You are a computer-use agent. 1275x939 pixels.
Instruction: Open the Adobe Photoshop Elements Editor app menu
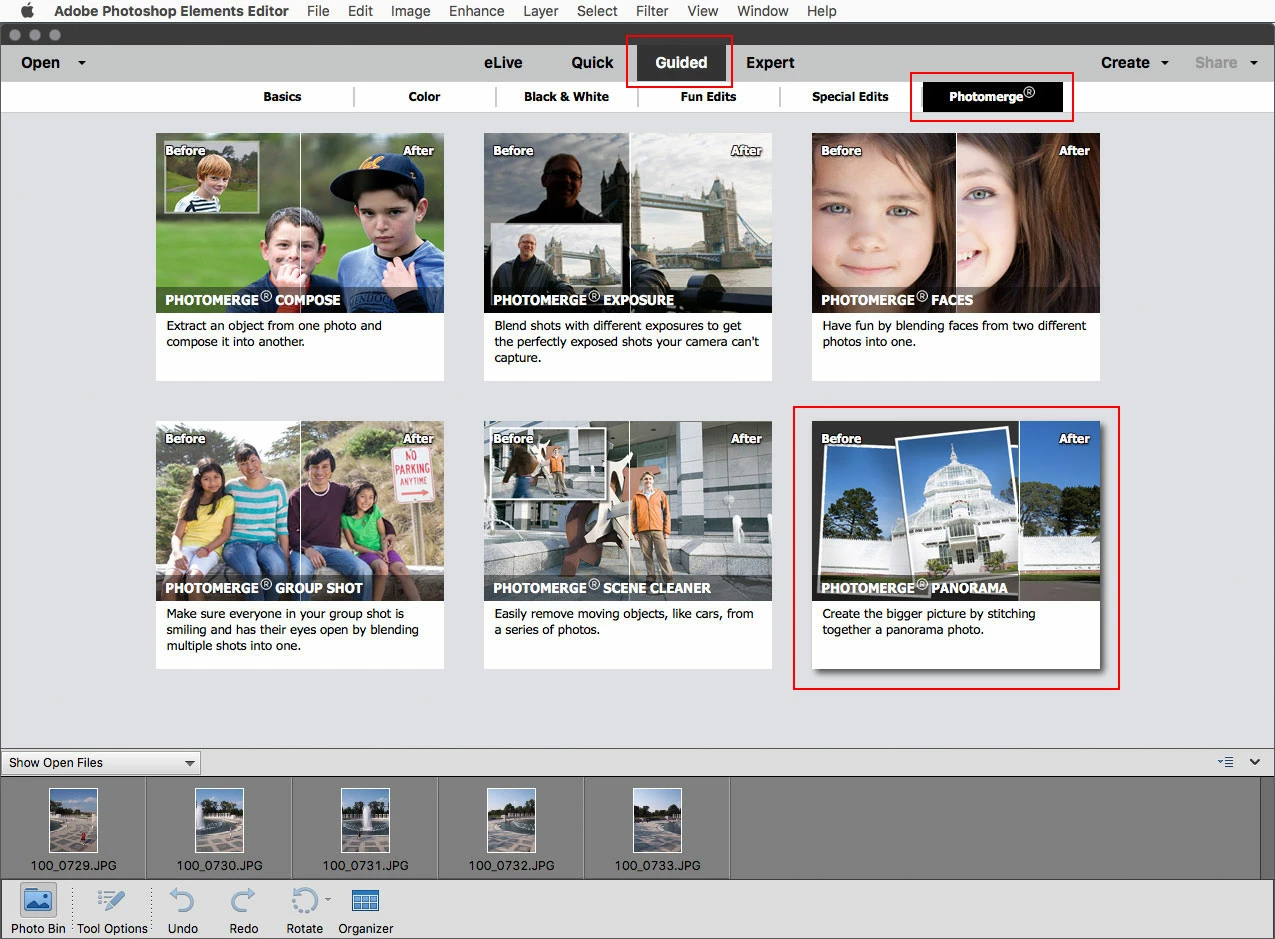click(171, 11)
